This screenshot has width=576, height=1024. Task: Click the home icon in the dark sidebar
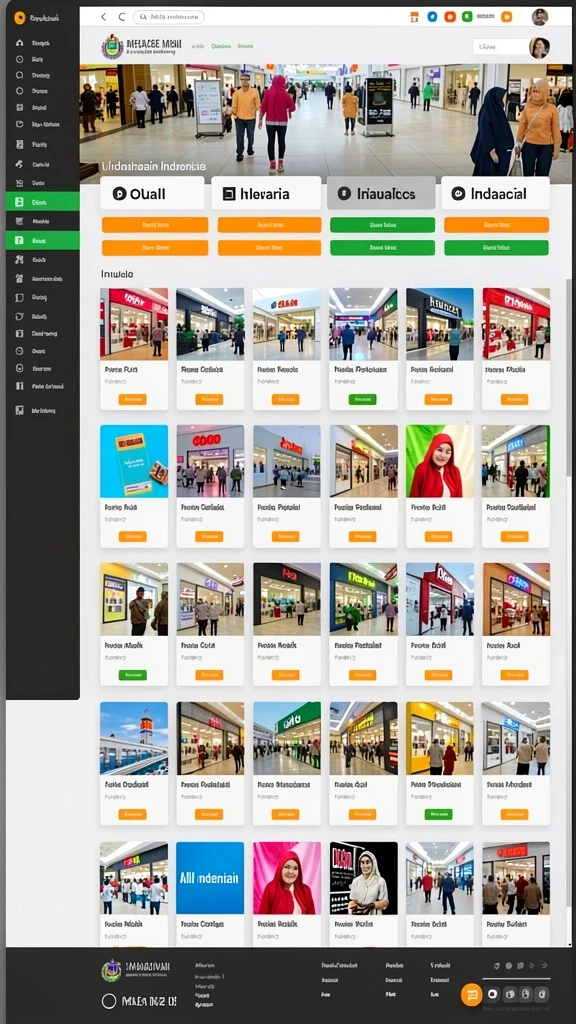(20, 43)
